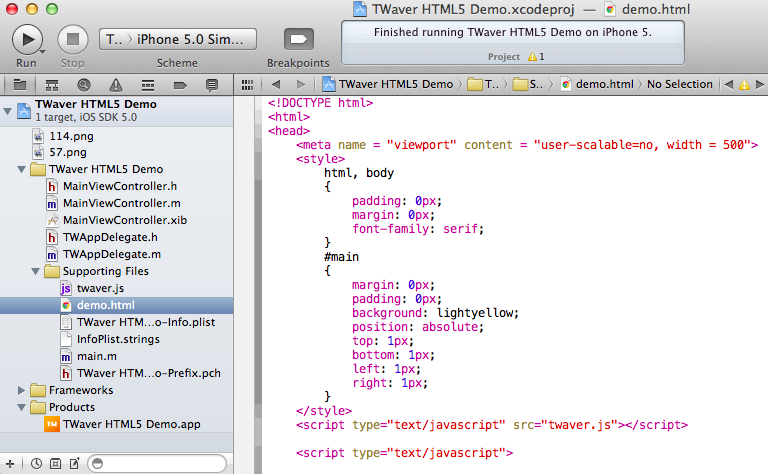The height and width of the screenshot is (474, 768).
Task: Collapse the Supporting Files group
Action: pyautogui.click(x=35, y=271)
